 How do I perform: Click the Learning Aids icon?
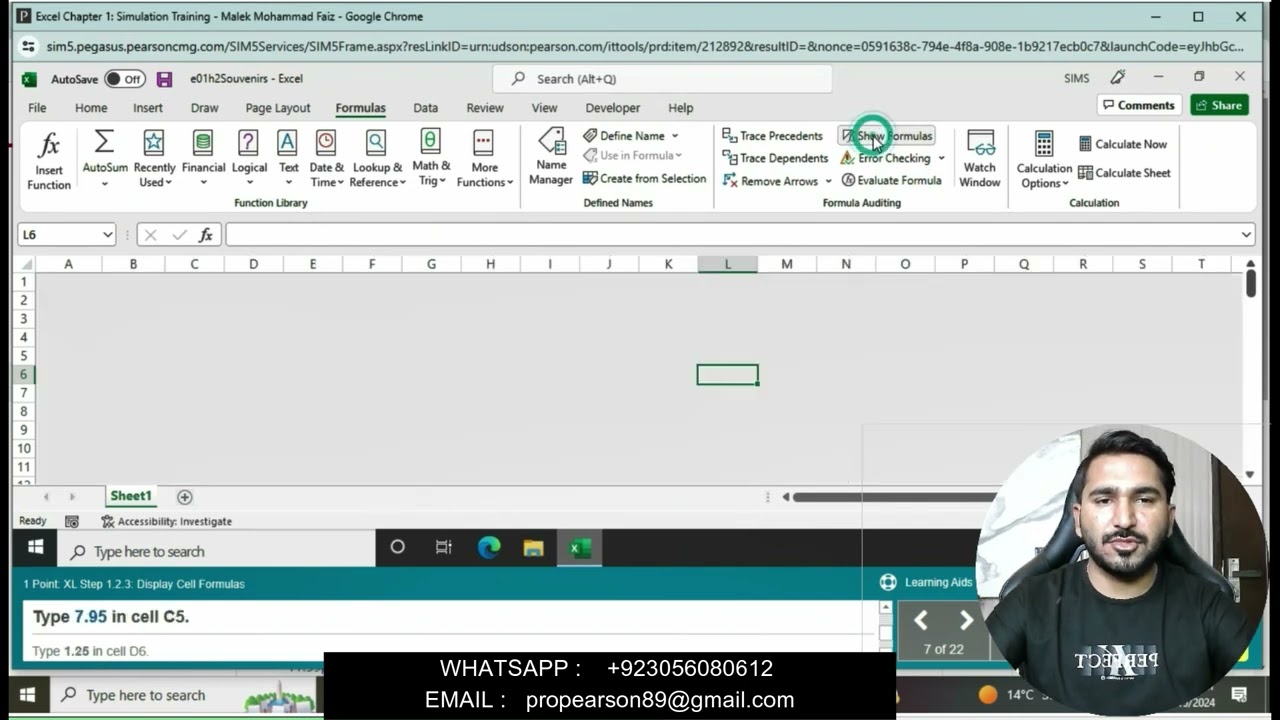887,582
